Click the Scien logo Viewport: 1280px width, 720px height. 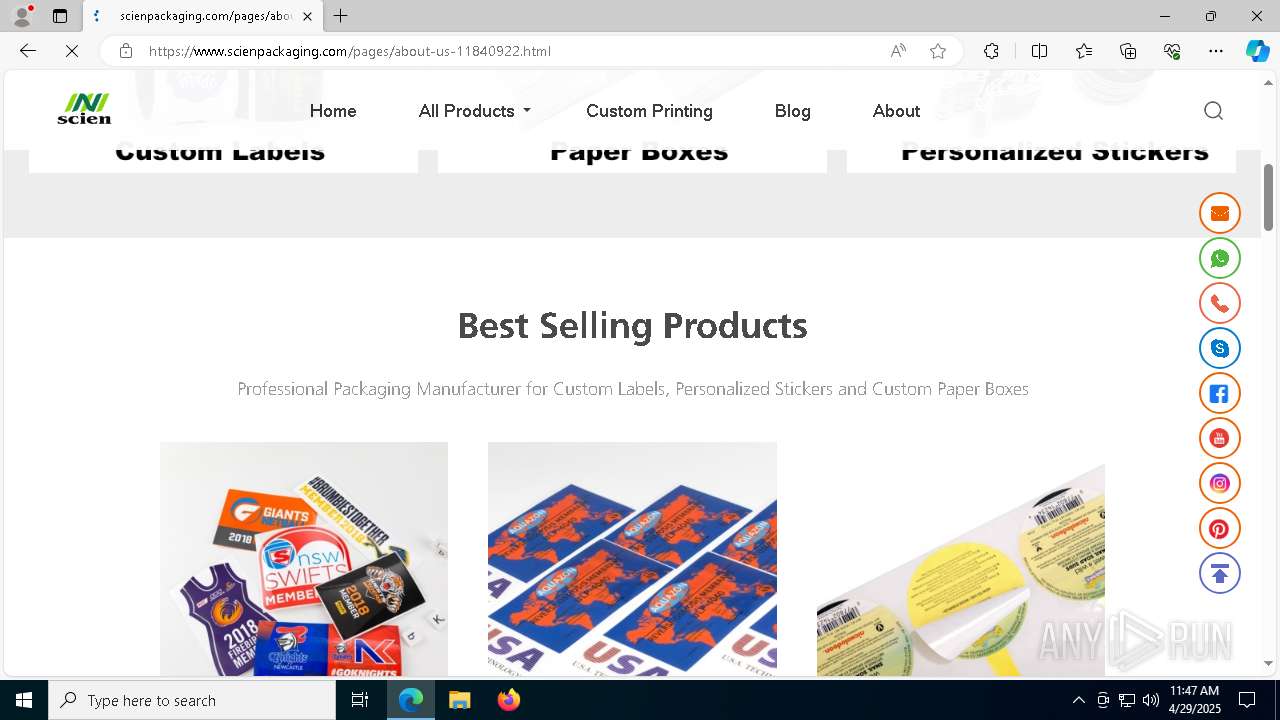84,109
